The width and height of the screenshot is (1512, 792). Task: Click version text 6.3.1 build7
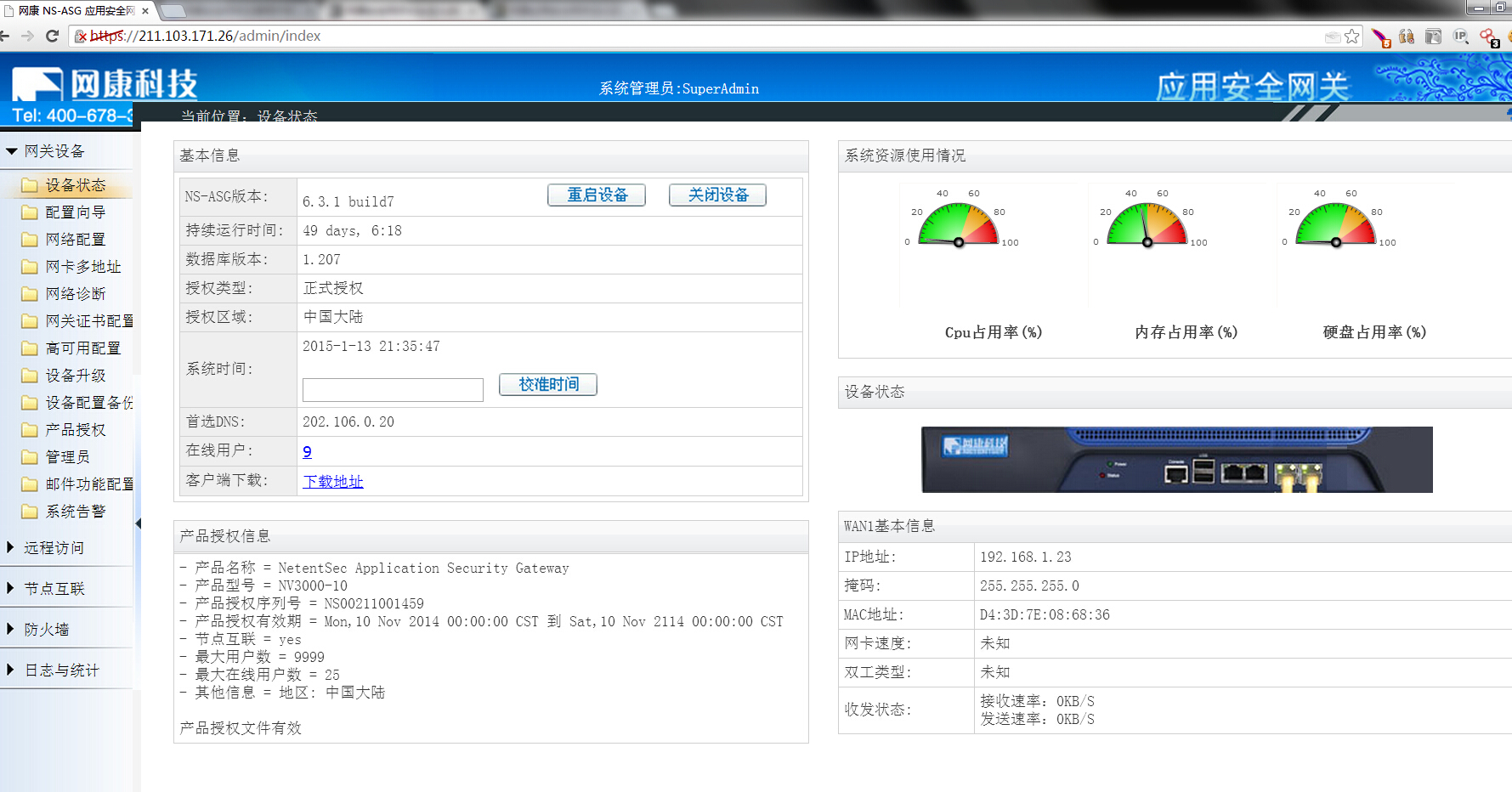click(348, 202)
